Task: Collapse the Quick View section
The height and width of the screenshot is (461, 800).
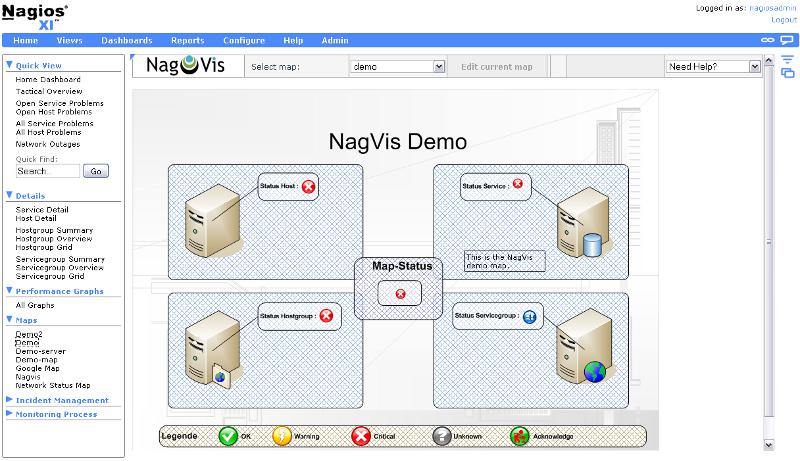Action: tap(9, 65)
